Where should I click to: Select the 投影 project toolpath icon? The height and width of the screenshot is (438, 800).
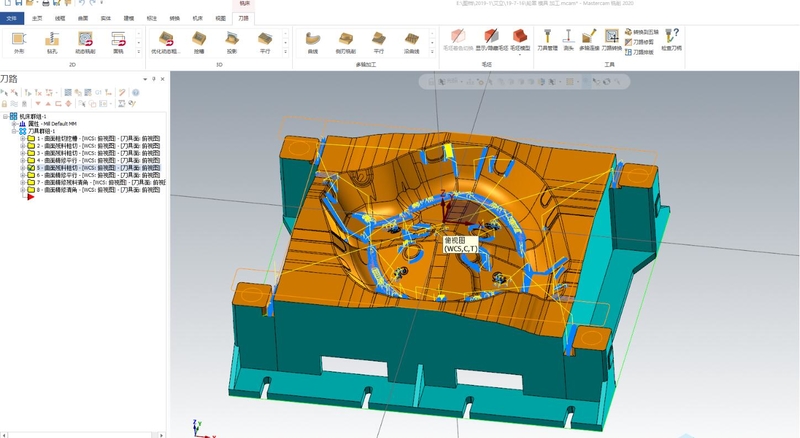[232, 42]
